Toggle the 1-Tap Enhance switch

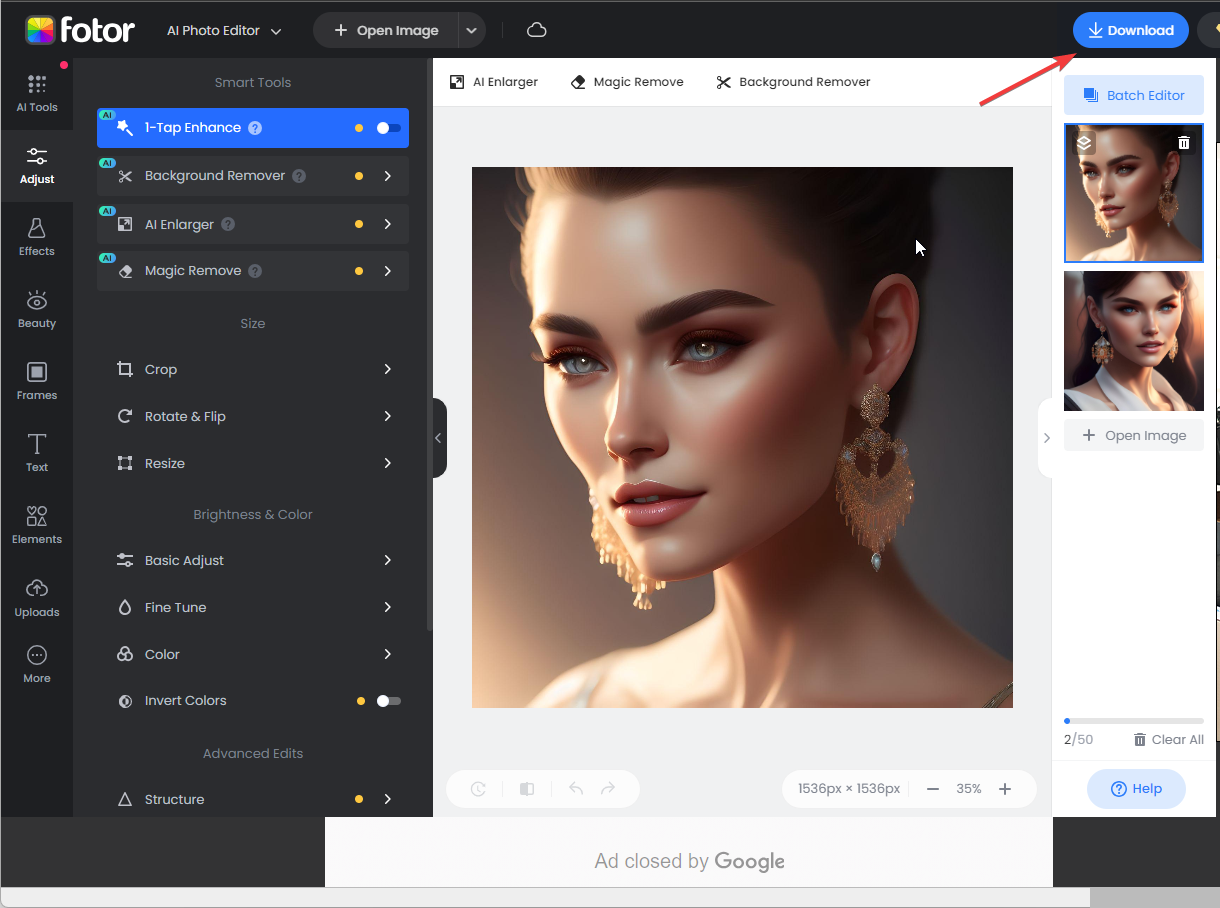389,128
